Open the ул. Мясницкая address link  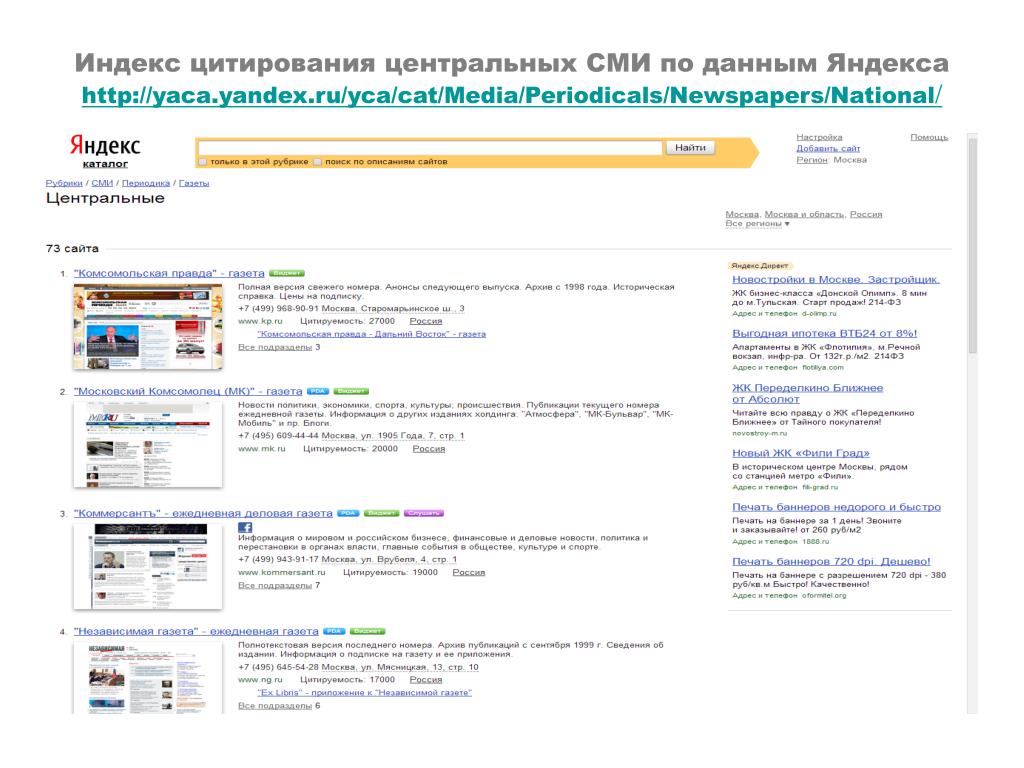tap(400, 667)
